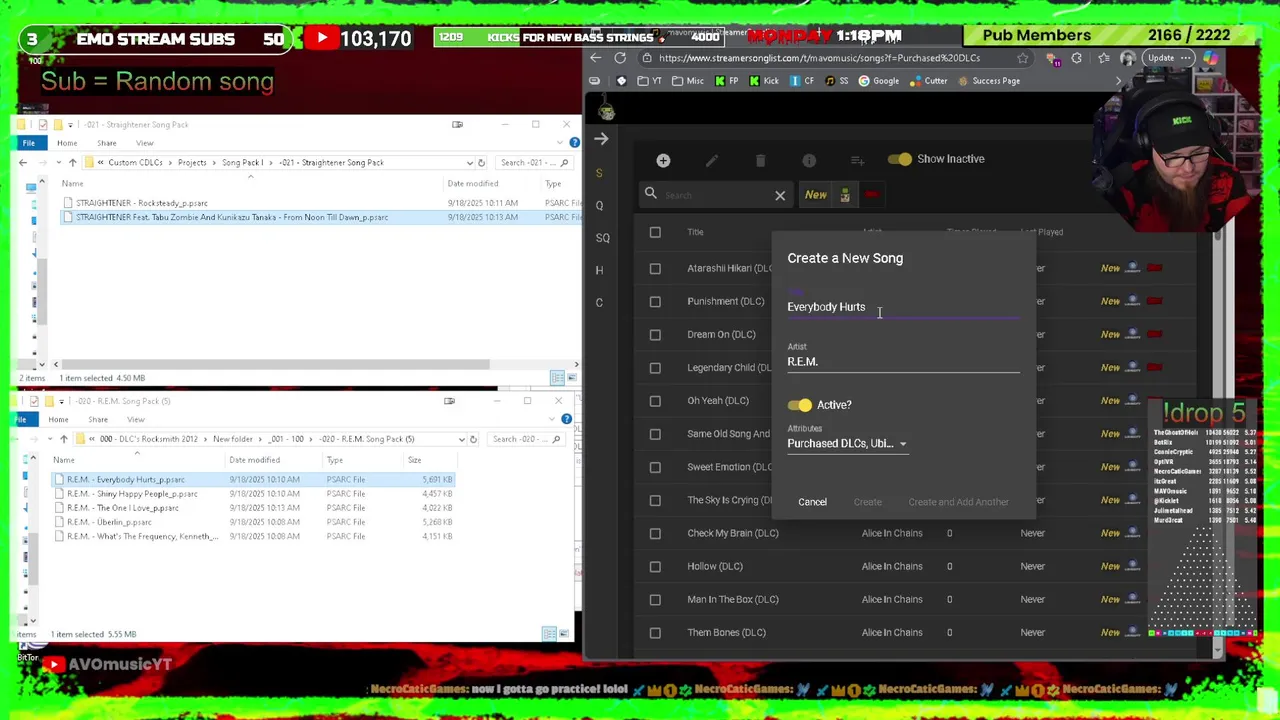Image resolution: width=1280 pixels, height=720 pixels.
Task: Open the Share tab in Straightener explorer
Action: click(x=106, y=143)
